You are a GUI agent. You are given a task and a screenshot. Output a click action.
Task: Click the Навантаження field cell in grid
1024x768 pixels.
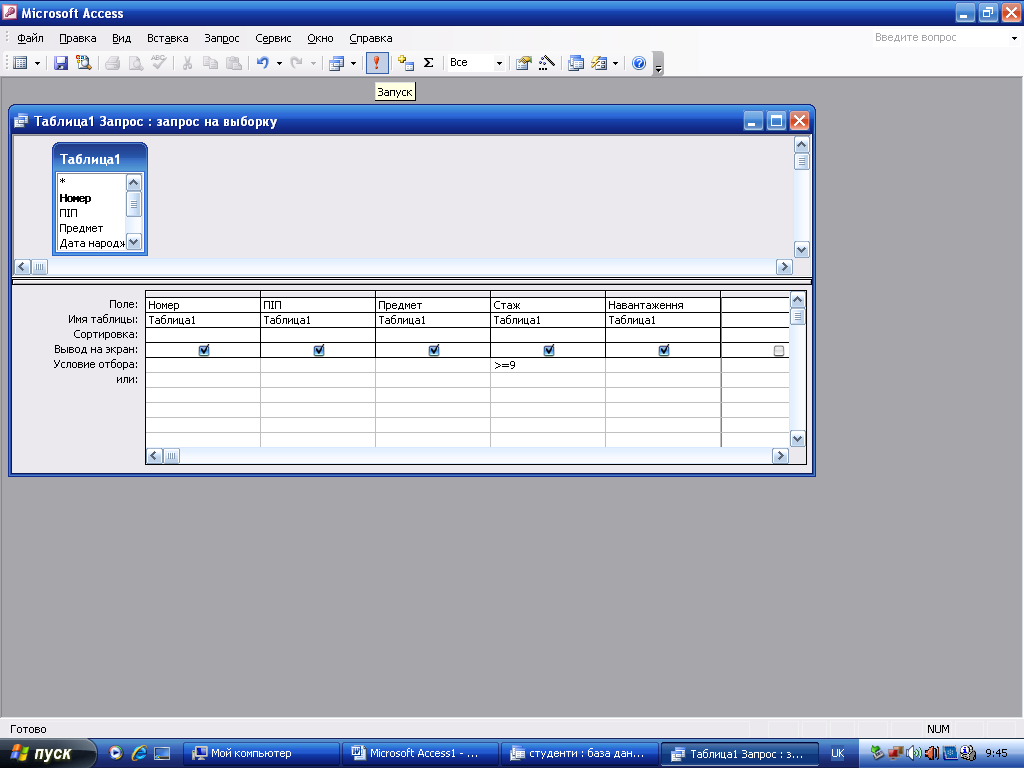pos(663,305)
